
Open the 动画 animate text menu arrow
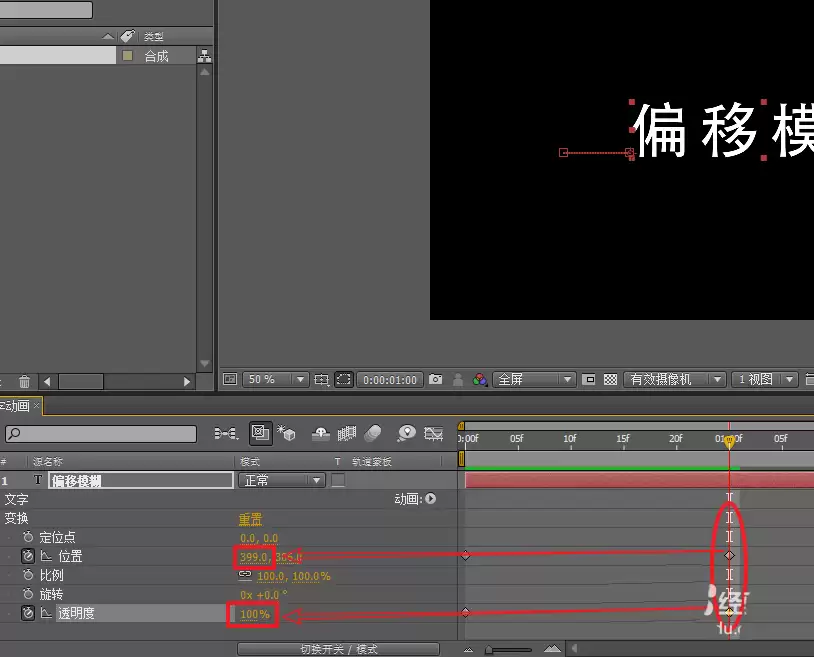430,499
